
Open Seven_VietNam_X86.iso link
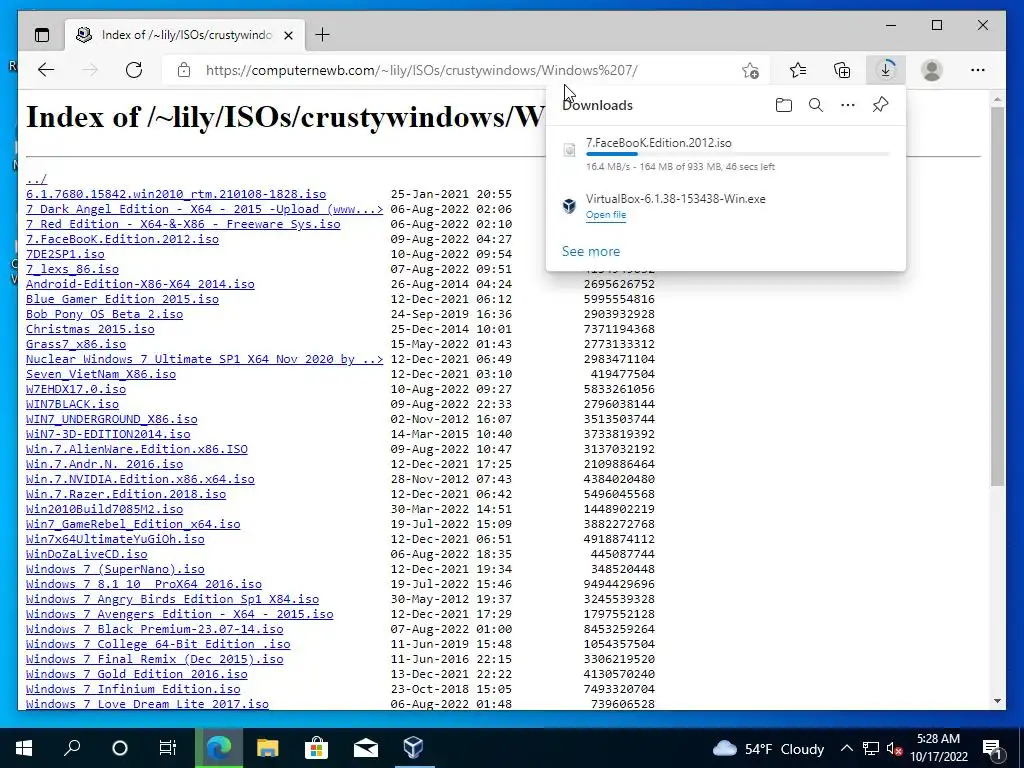point(101,374)
